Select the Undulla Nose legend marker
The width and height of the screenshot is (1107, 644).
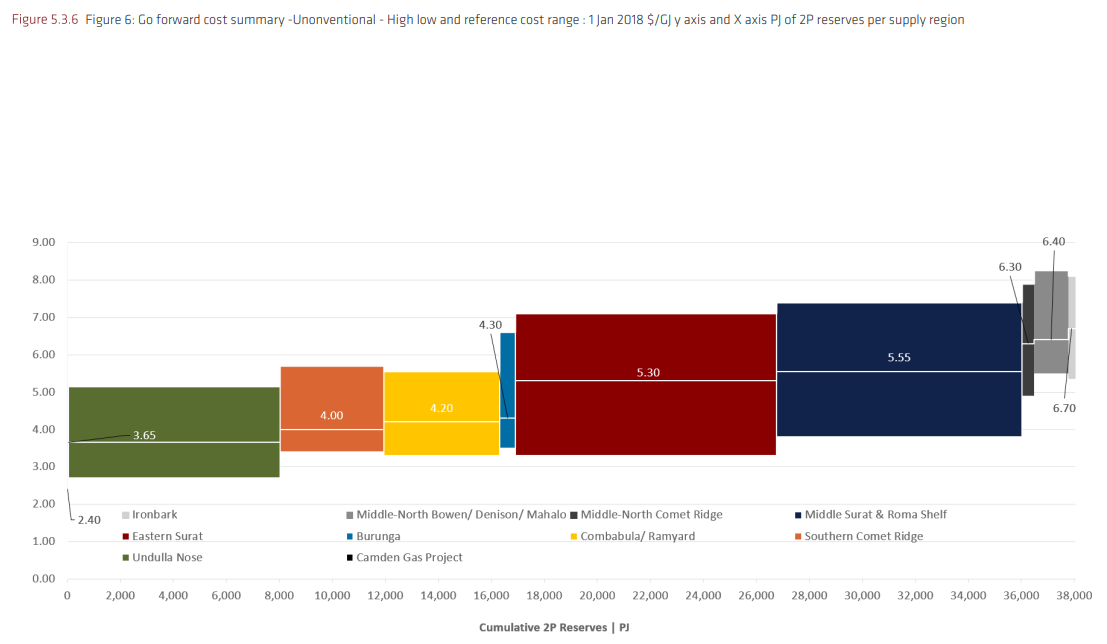(x=126, y=558)
